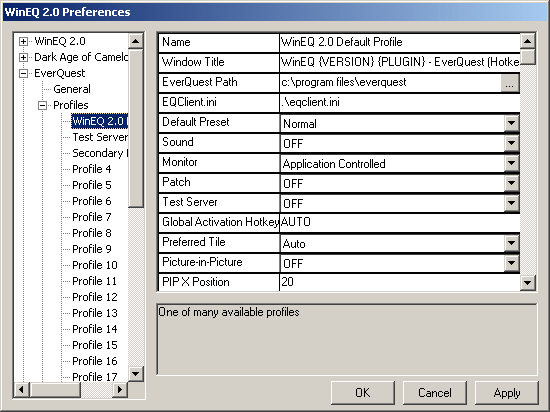The image size is (550, 412).
Task: Open the Patch dropdown arrow
Action: [511, 183]
